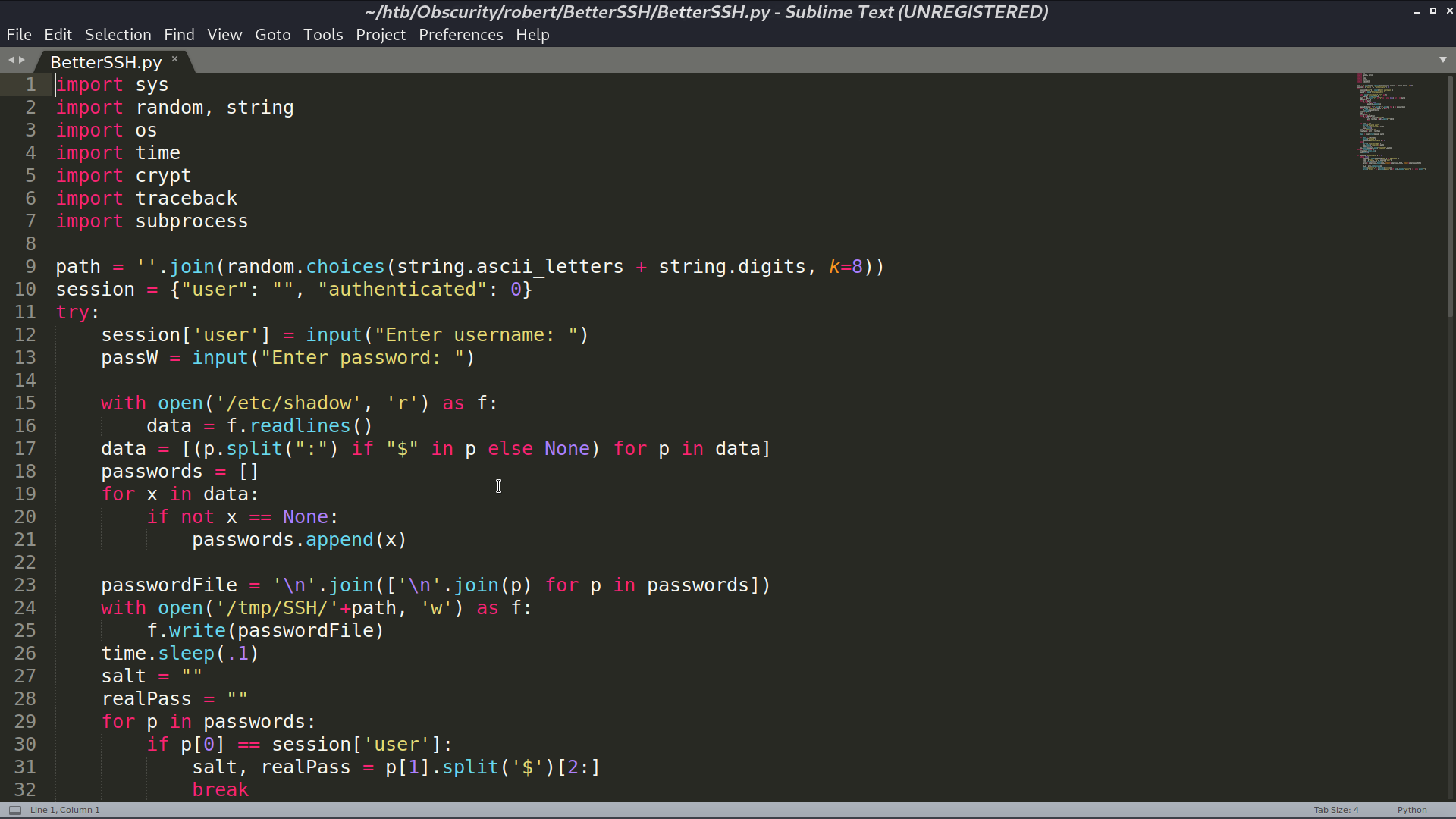The width and height of the screenshot is (1456, 819).
Task: Click 'break' keyword on line 32
Action: click(x=221, y=790)
